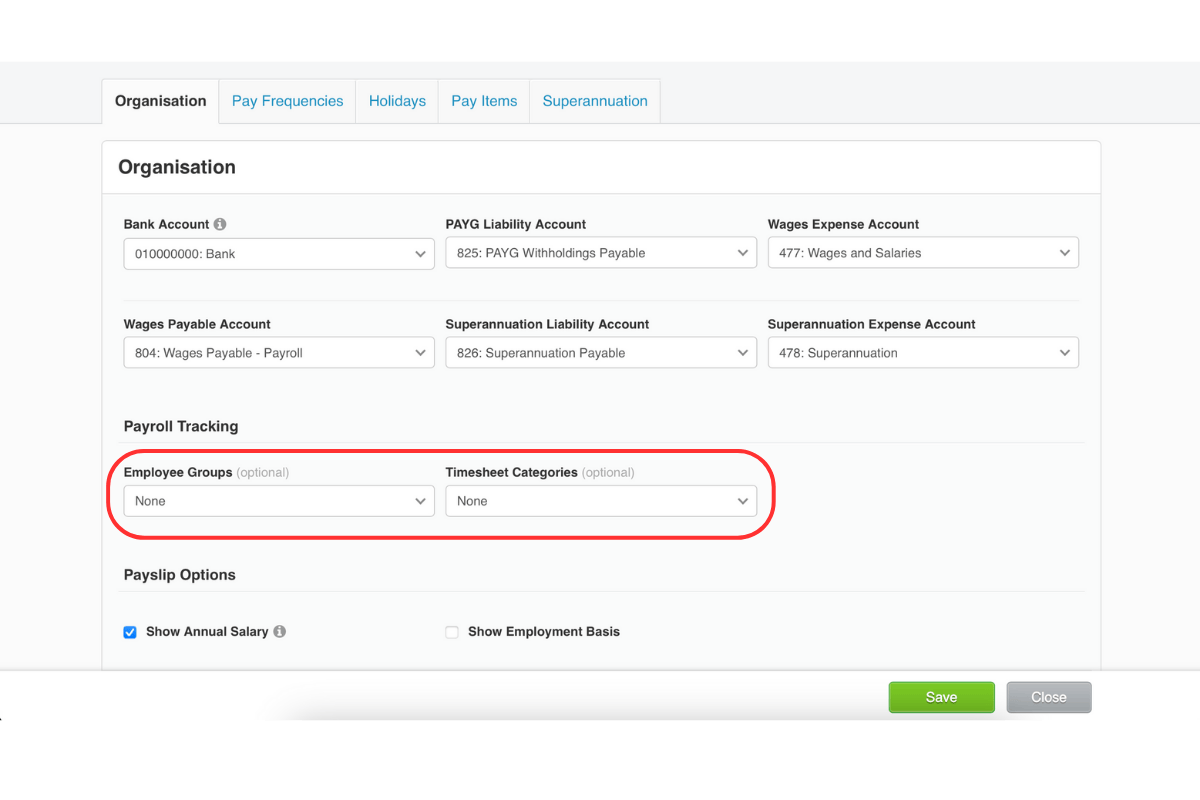The width and height of the screenshot is (1200, 800).
Task: Open the Superannuation Liability Account dropdown
Action: click(x=600, y=352)
